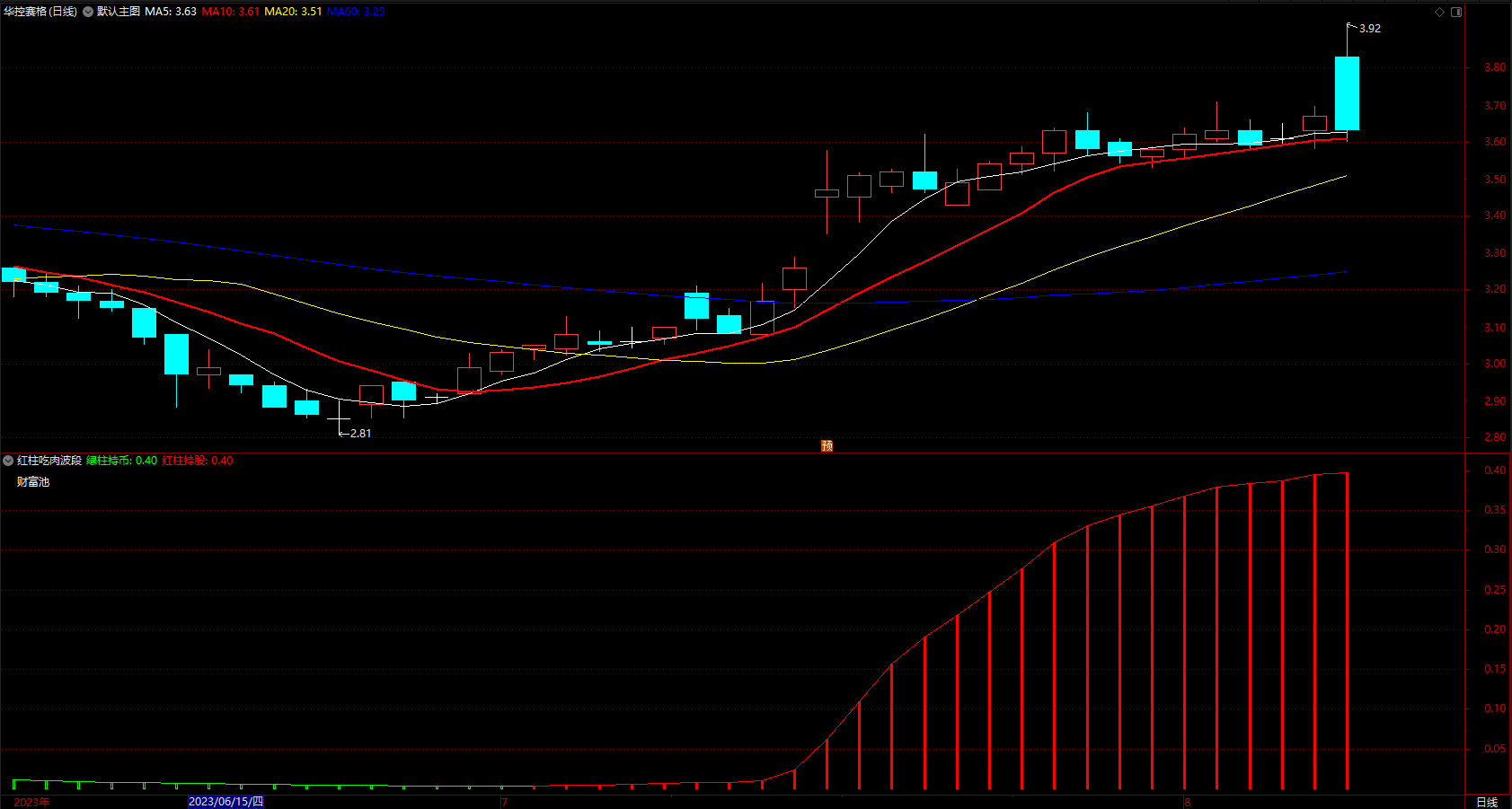Click the month 7 marker on time axis
This screenshot has height=809, width=1512.
point(505,802)
